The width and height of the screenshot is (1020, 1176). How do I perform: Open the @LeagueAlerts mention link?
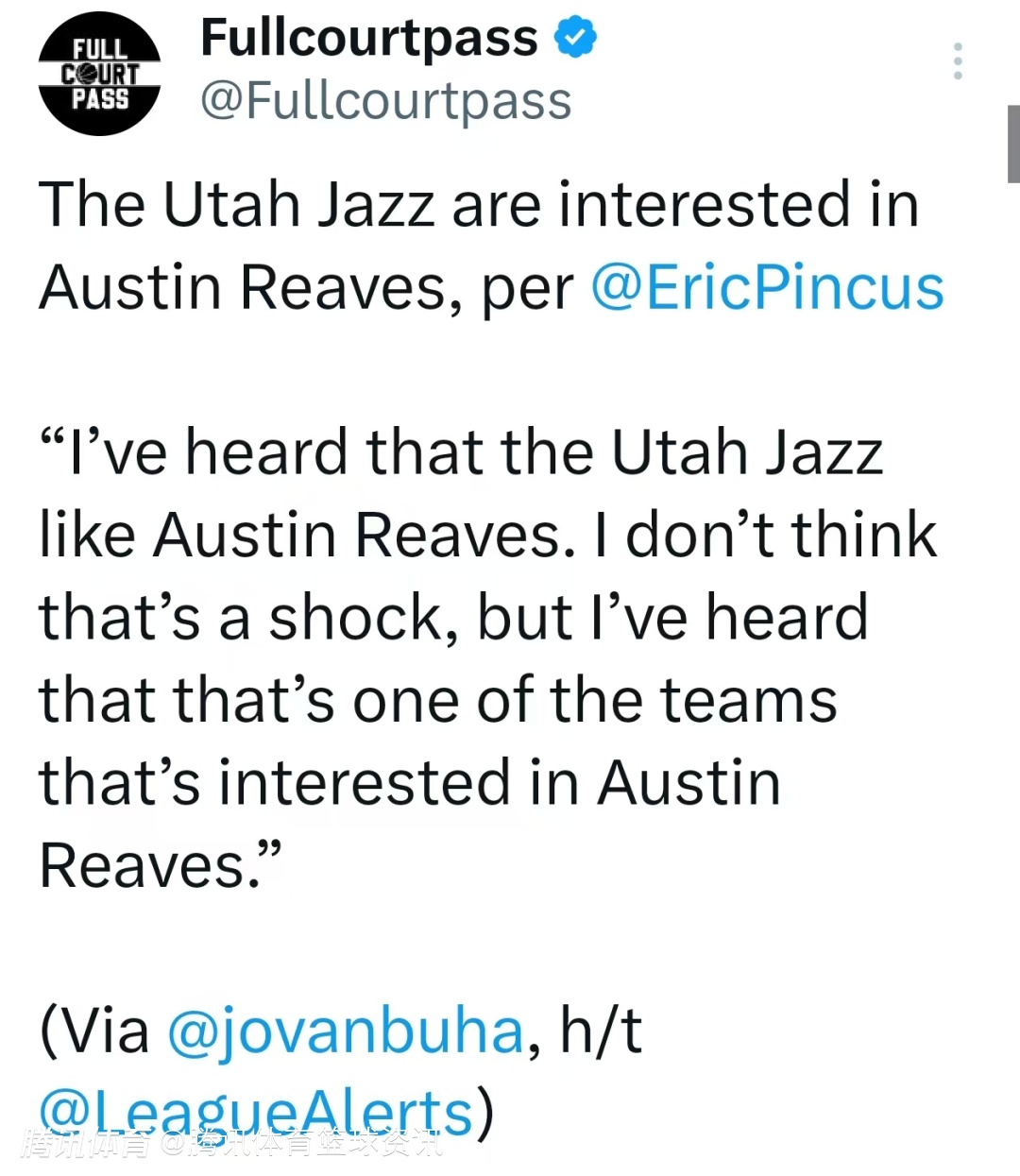point(255,1112)
